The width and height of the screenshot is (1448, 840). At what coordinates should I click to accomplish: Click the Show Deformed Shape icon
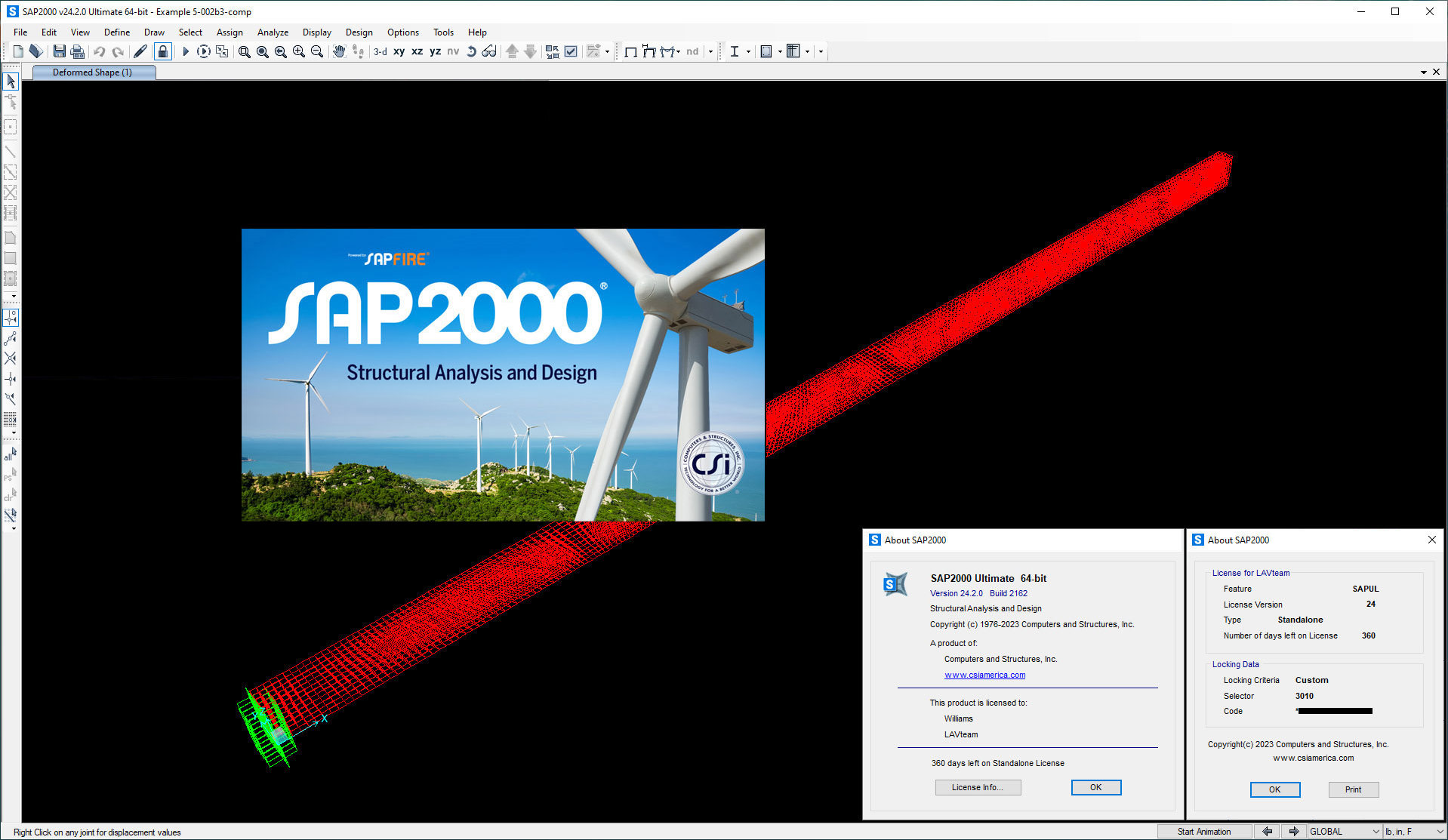tap(649, 51)
